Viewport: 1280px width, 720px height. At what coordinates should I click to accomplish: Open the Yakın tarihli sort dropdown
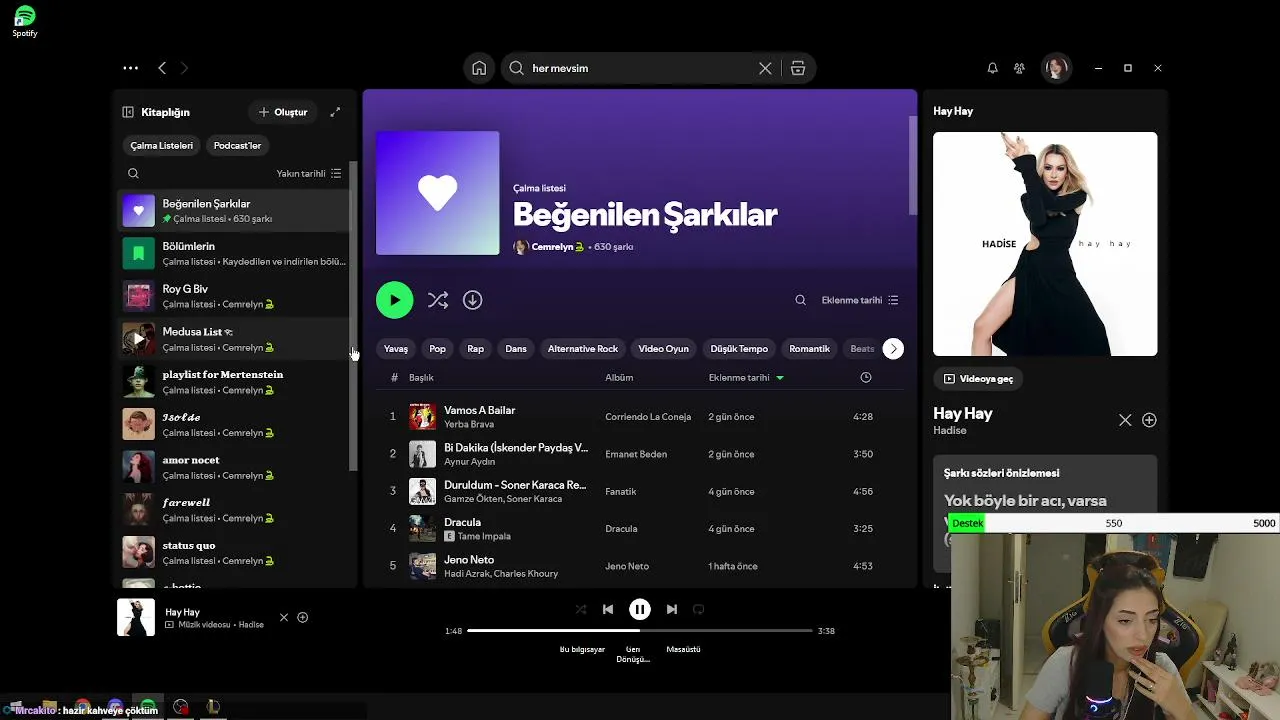coord(309,173)
